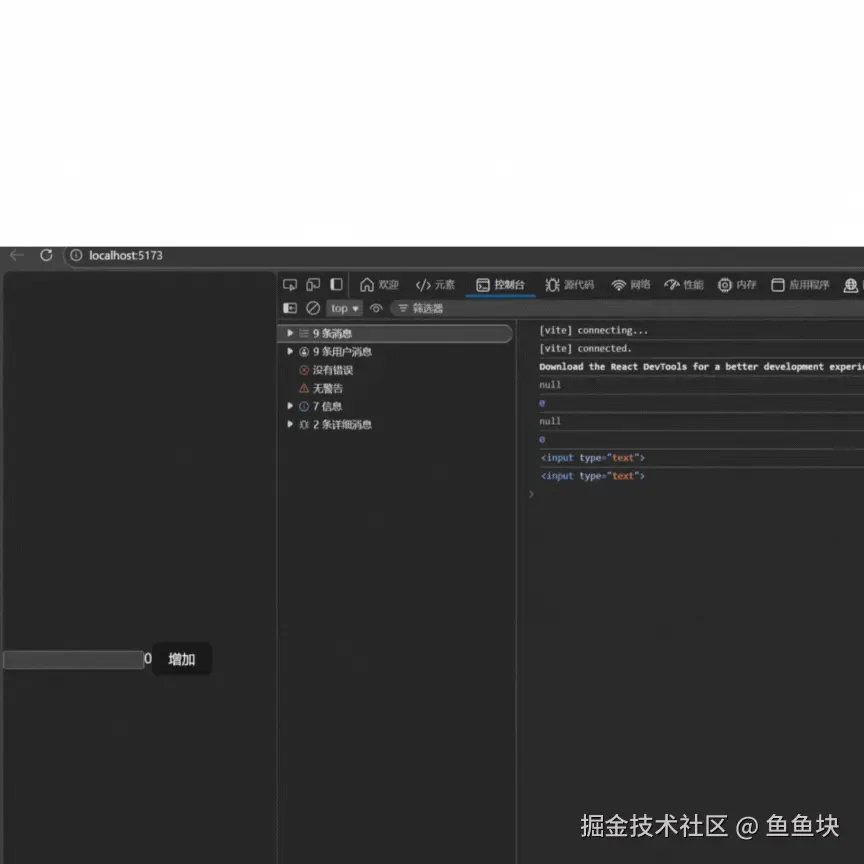Expand the 9 条消息 group arrow
Image resolution: width=864 pixels, height=864 pixels.
click(290, 333)
